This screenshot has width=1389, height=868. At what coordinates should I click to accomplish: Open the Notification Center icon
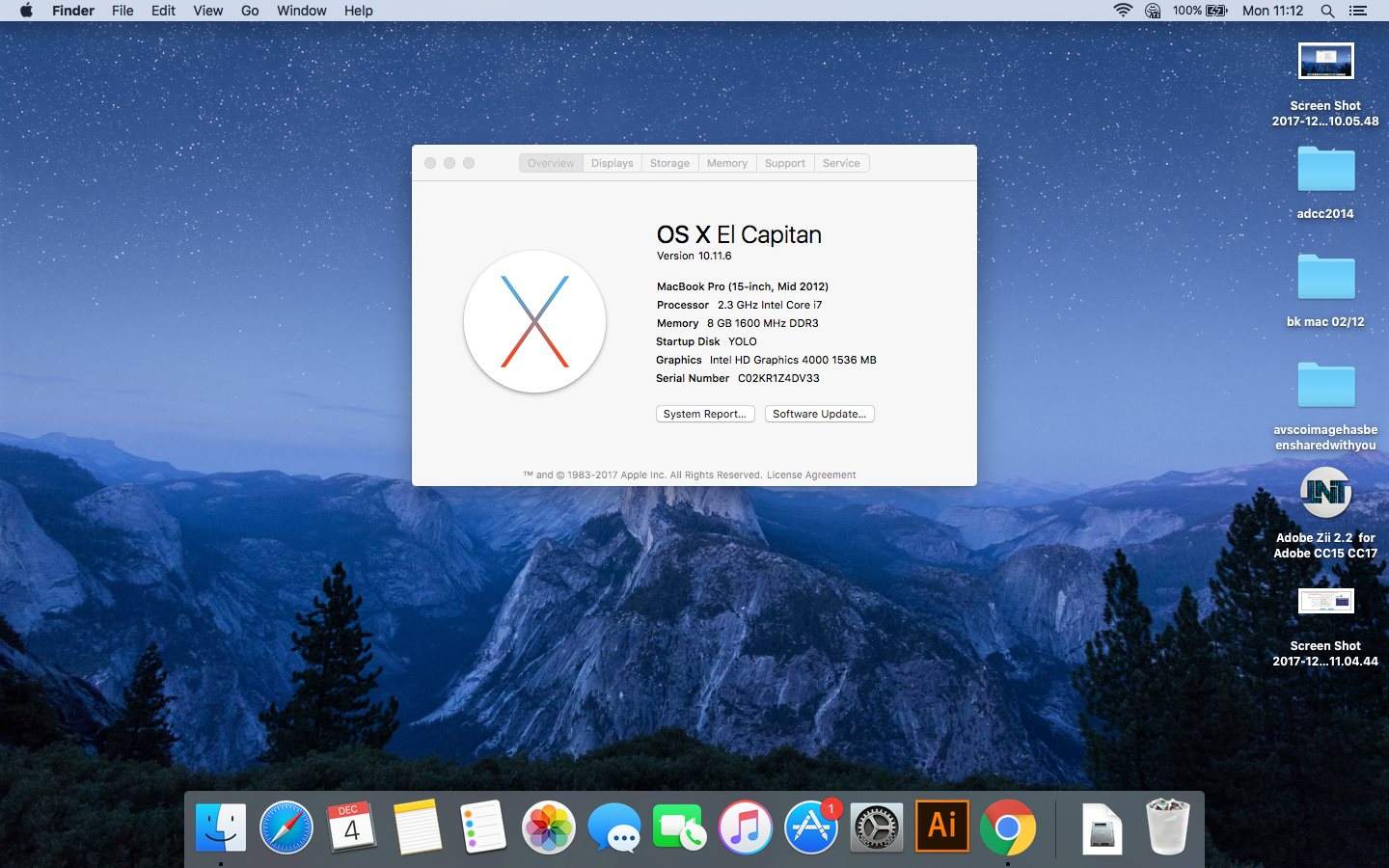(x=1358, y=11)
